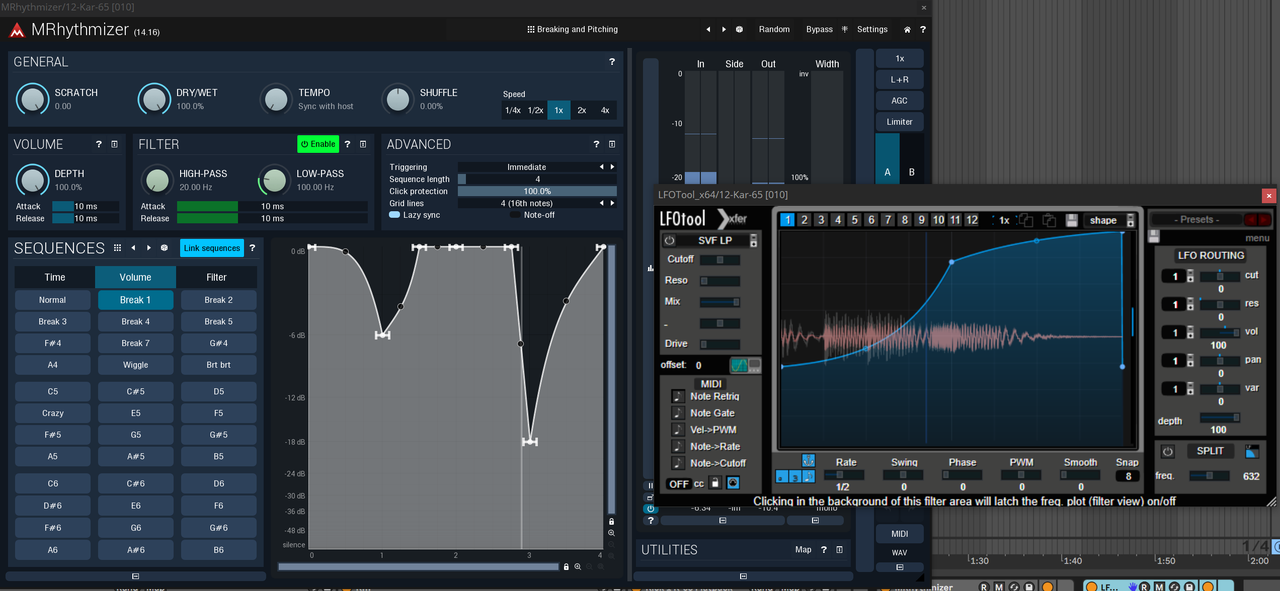Click the Limiter button
Image resolution: width=1280 pixels, height=591 pixels.
pyautogui.click(x=900, y=122)
